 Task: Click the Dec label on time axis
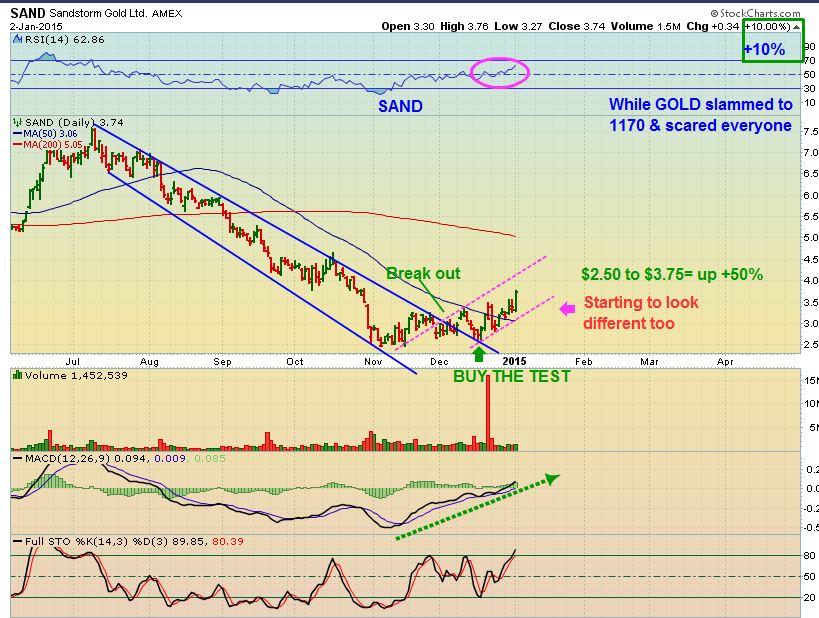click(x=439, y=362)
